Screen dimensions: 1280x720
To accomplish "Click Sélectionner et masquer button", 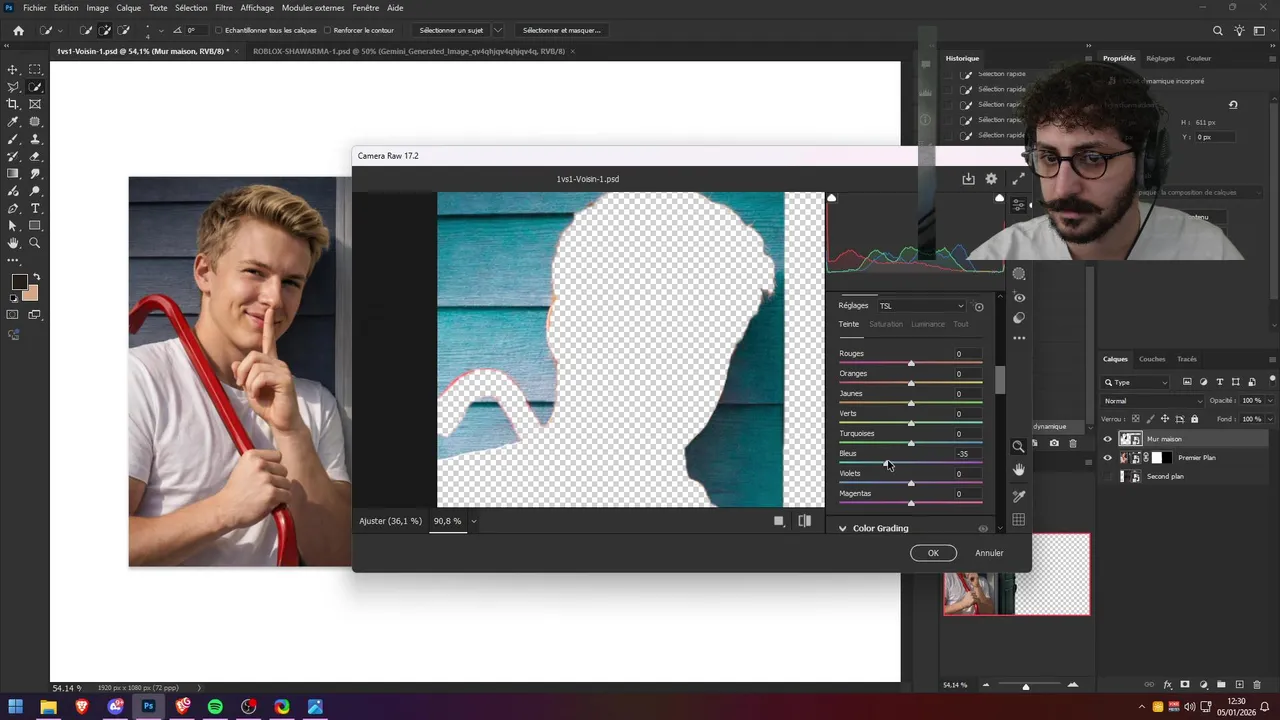I will click(562, 30).
